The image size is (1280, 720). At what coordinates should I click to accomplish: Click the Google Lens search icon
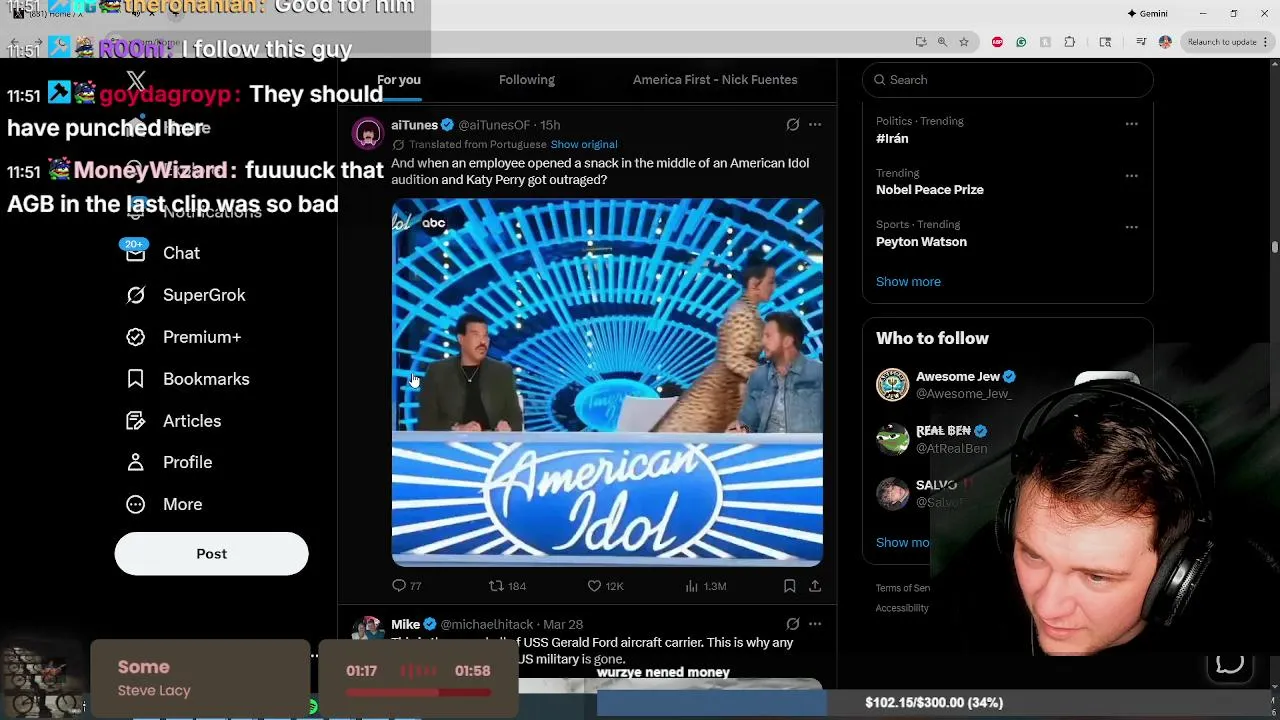pos(1105,42)
